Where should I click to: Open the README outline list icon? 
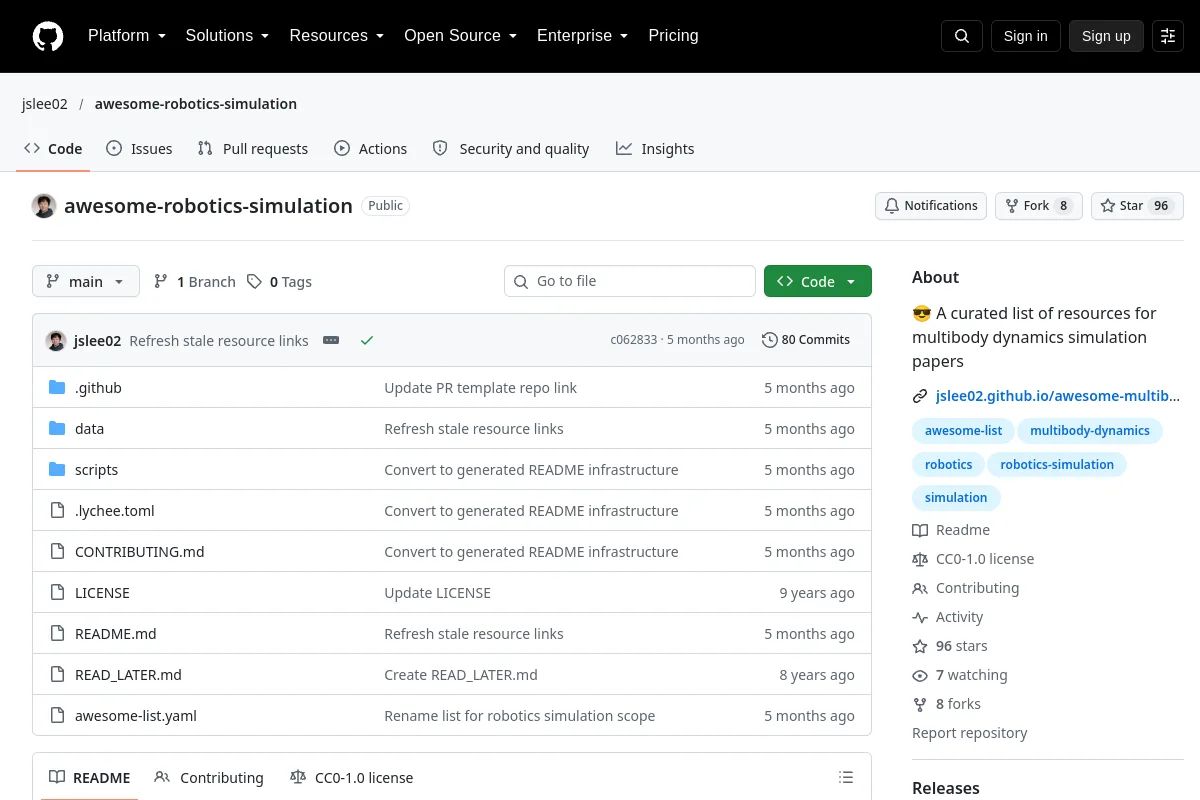point(846,777)
